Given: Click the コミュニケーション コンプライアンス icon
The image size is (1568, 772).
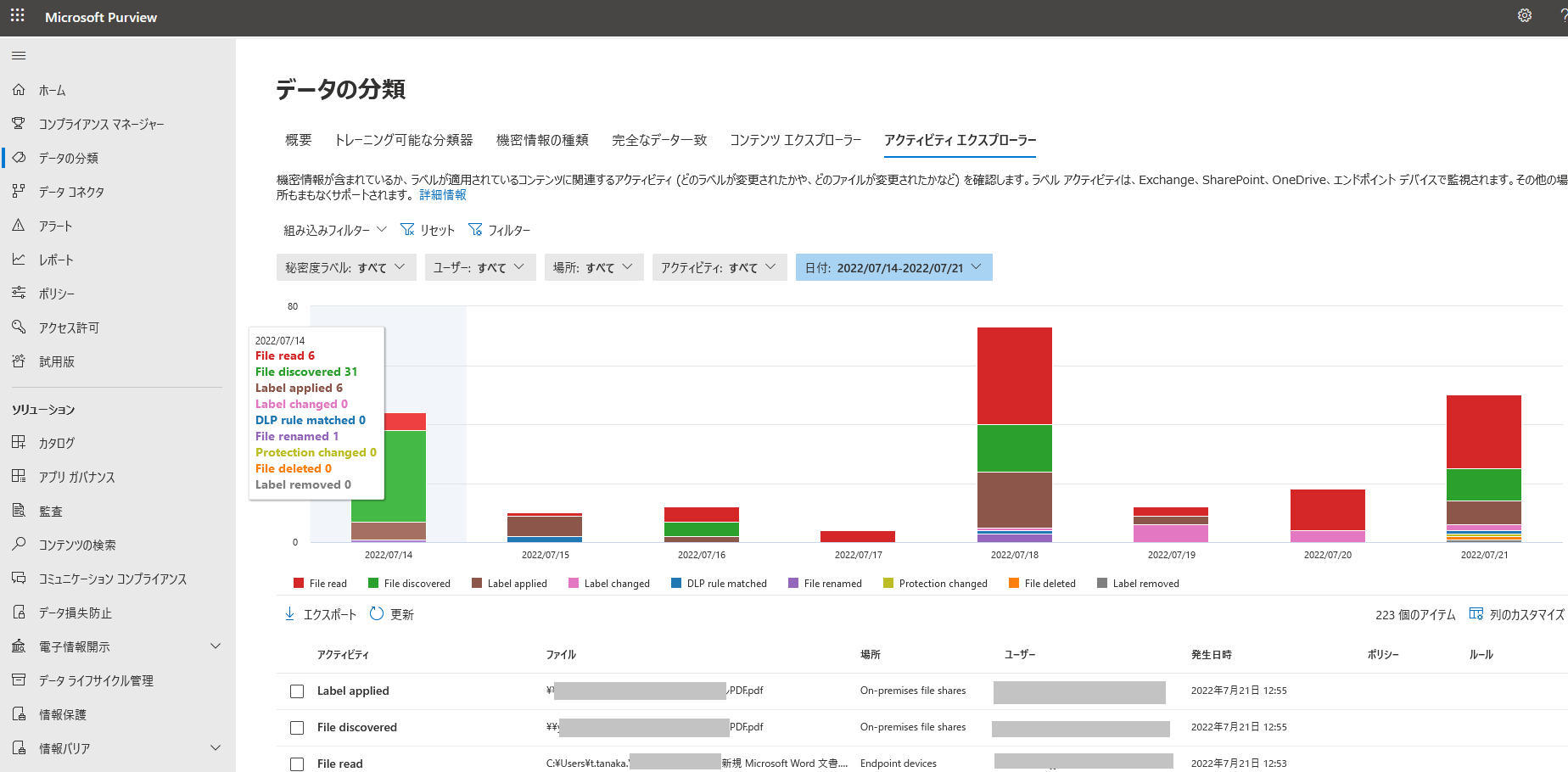Looking at the screenshot, I should click(x=19, y=579).
